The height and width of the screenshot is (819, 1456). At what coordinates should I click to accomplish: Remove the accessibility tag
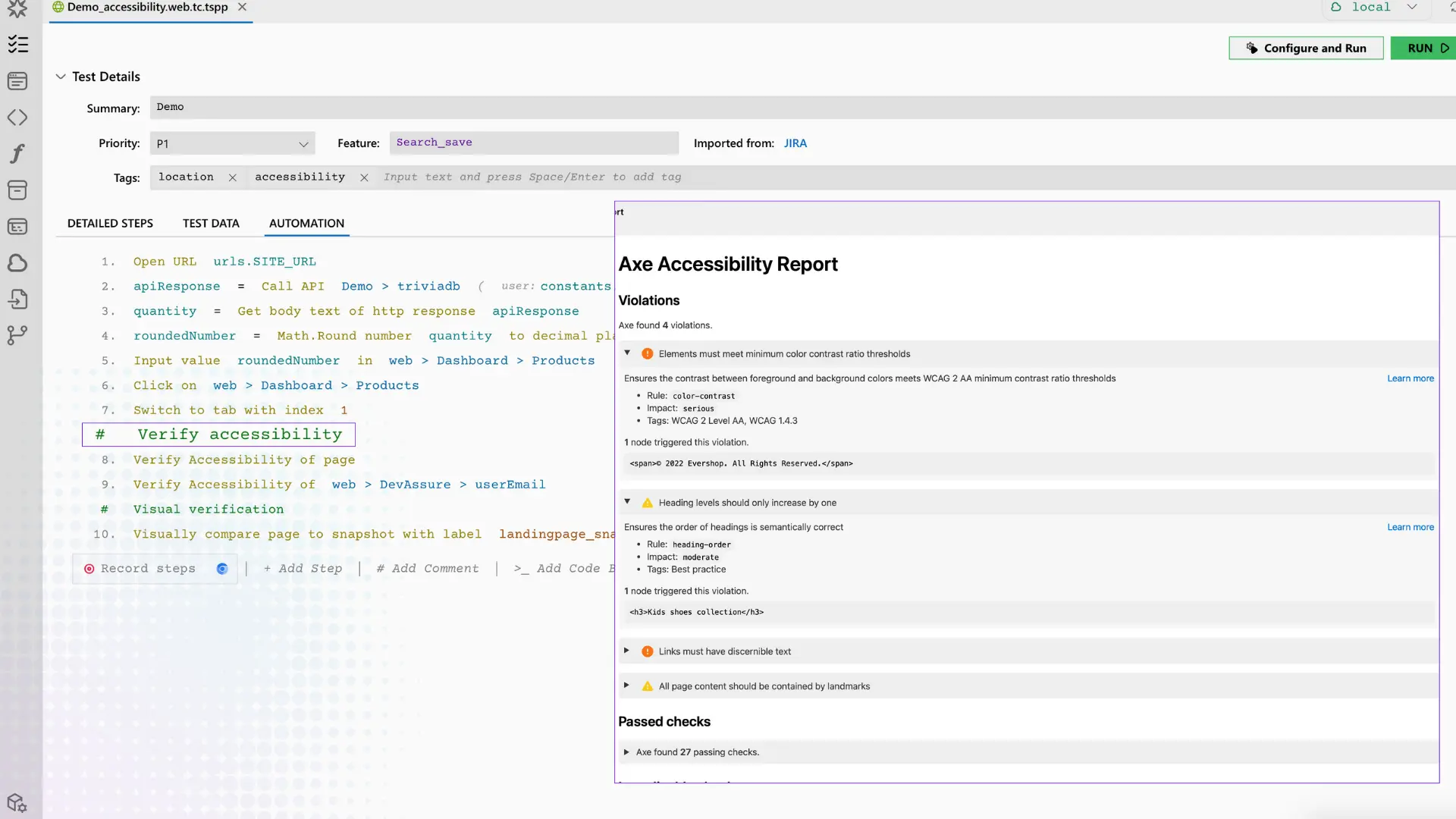coord(364,177)
